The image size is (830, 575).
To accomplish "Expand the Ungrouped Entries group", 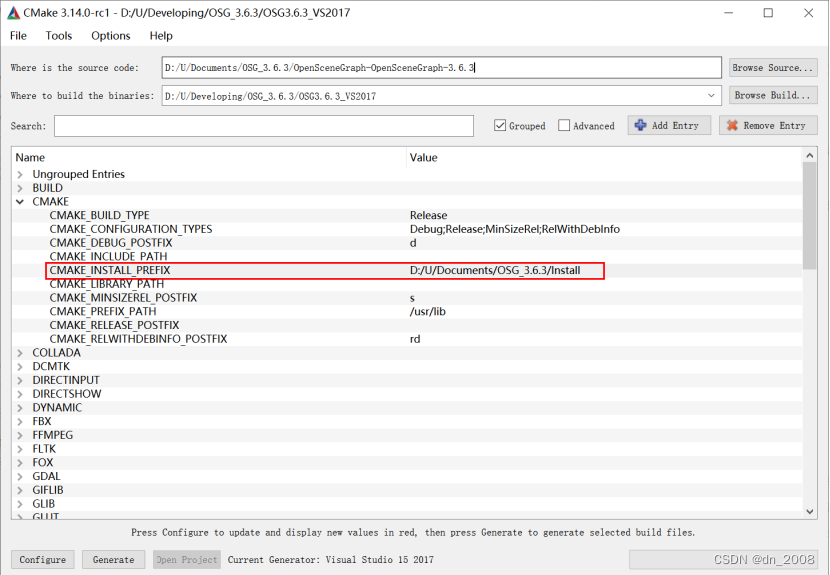I will click(20, 174).
